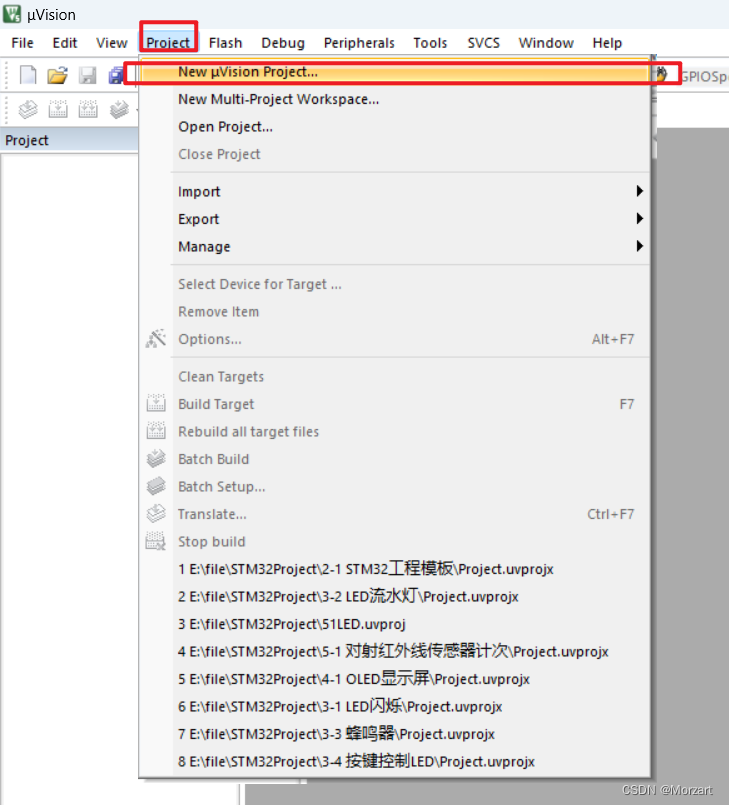Open the SVCS menu
729x805 pixels.
(483, 43)
